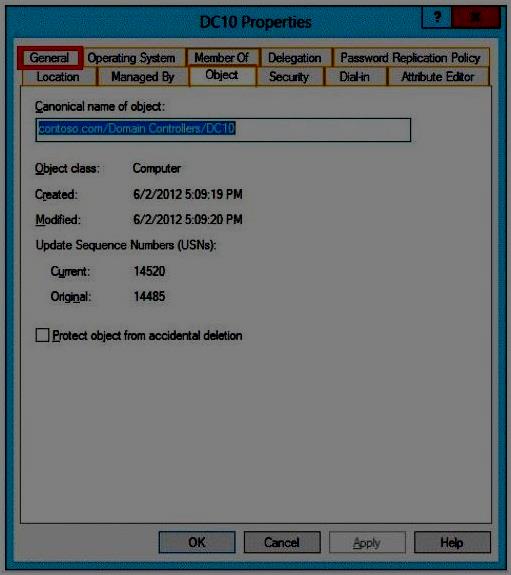Go to the Password Replication Policy tab

coord(410,58)
